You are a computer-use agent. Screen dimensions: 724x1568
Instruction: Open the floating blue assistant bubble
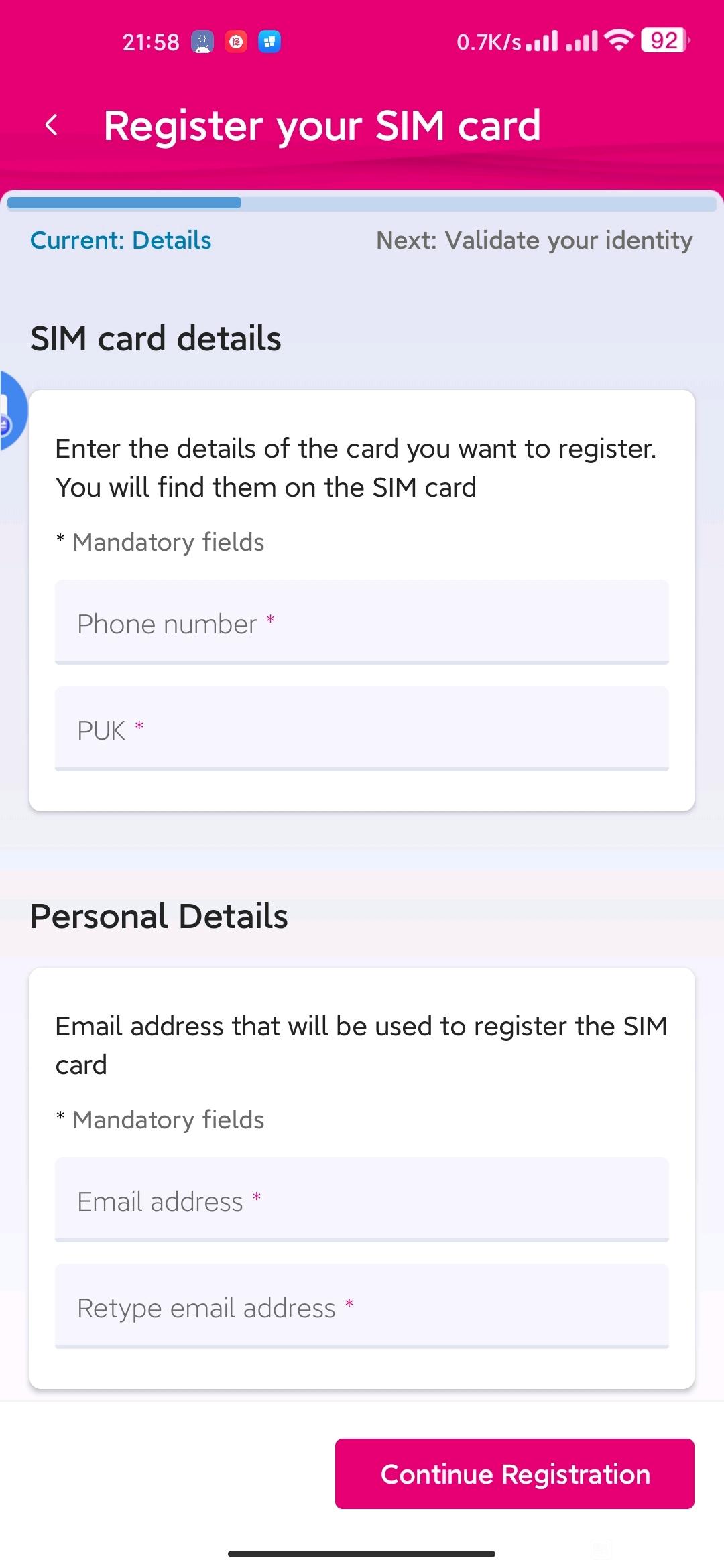click(12, 410)
